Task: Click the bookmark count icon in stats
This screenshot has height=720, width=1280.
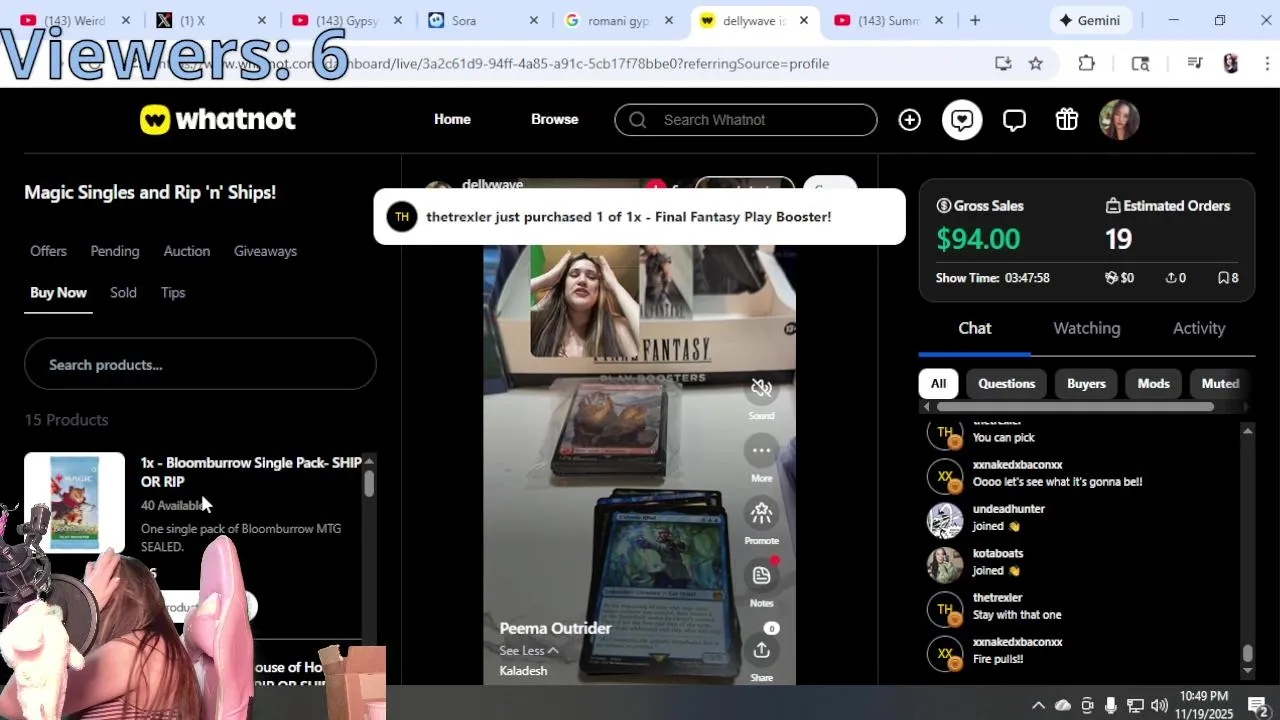Action: tap(1223, 278)
